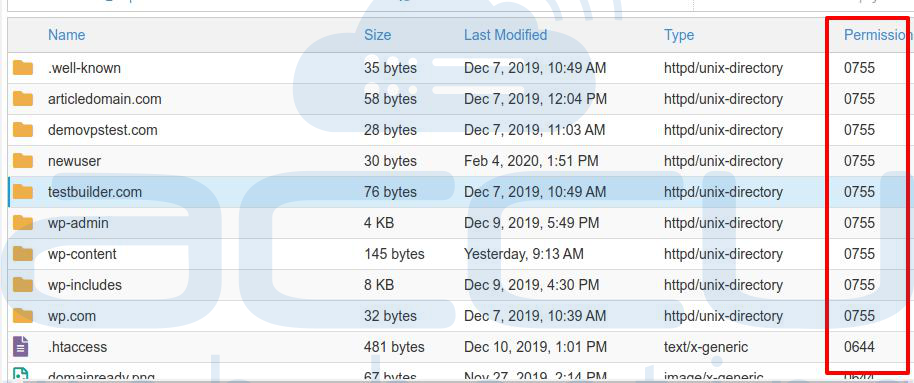Click the Yesterday, 9:13 AM date
Image resolution: width=914 pixels, height=383 pixels.
point(523,254)
